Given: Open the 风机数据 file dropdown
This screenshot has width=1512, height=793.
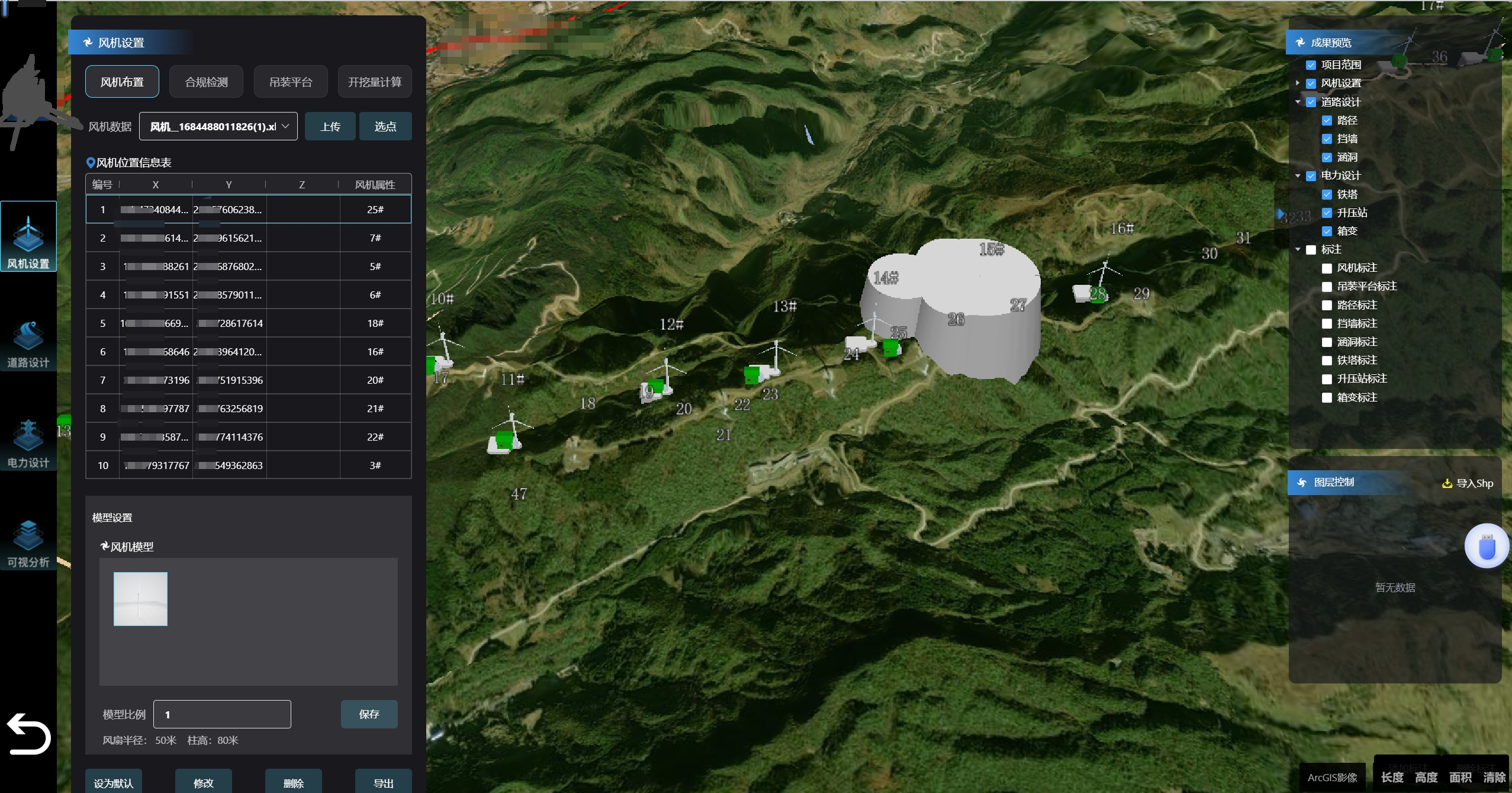Looking at the screenshot, I should [x=218, y=126].
